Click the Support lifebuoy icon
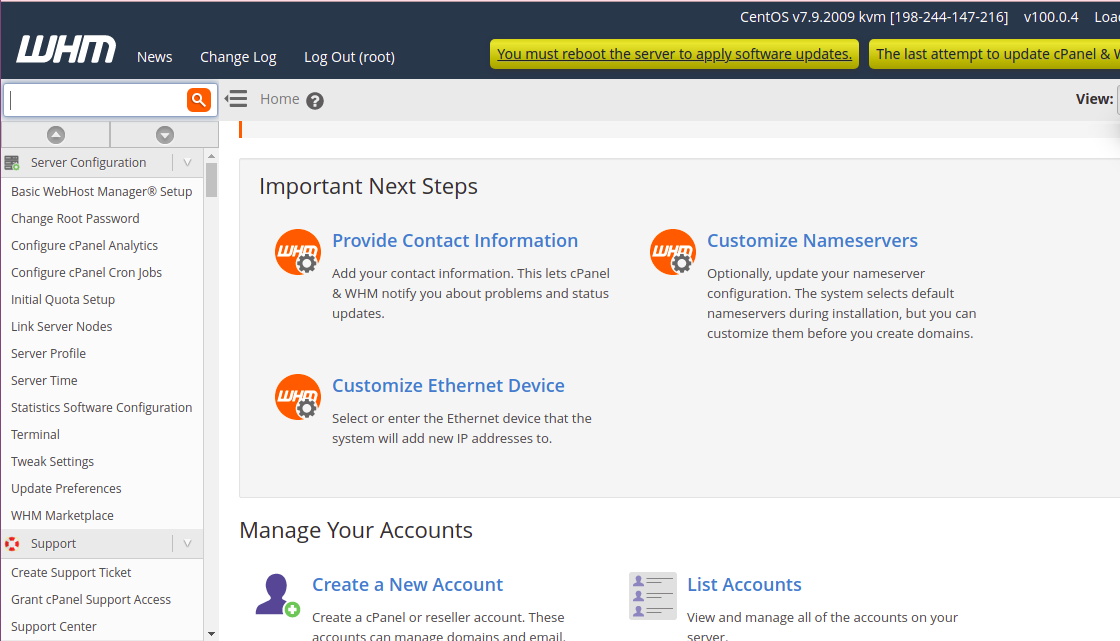Image resolution: width=1120 pixels, height=641 pixels. [x=12, y=545]
